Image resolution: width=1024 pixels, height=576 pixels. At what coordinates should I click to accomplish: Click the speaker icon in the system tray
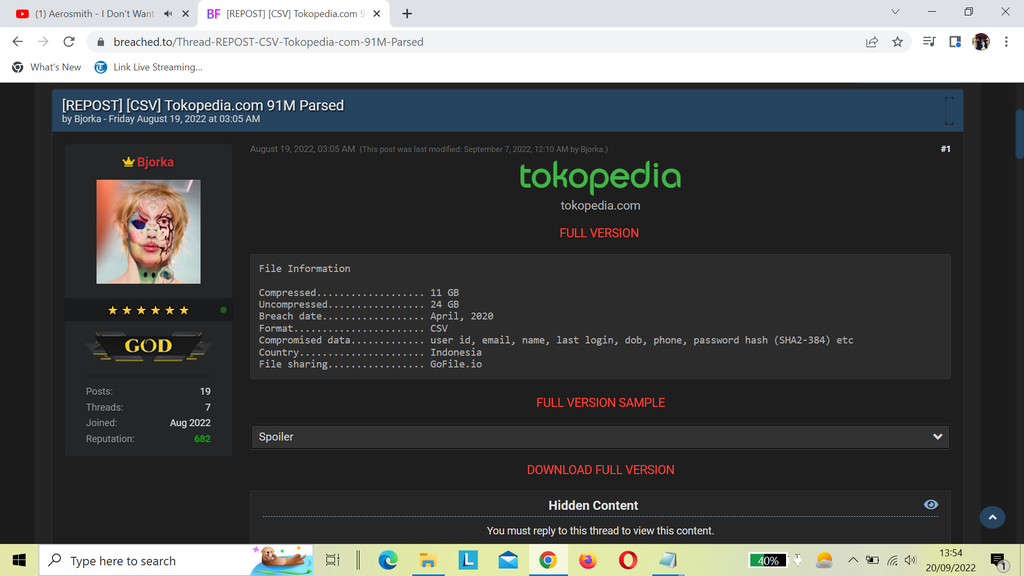(910, 560)
